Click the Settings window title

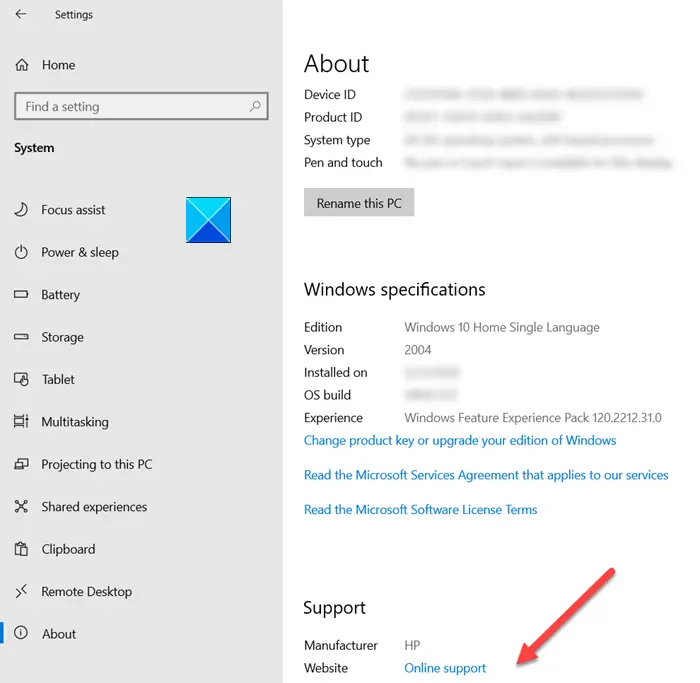pyautogui.click(x=74, y=15)
